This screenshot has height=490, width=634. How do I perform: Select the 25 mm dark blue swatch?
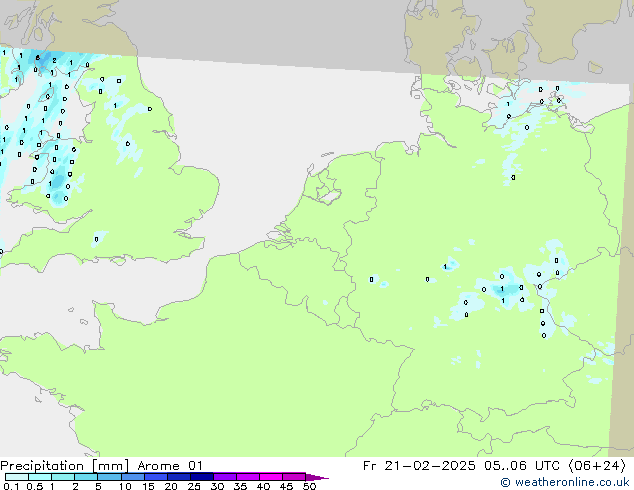202,477
